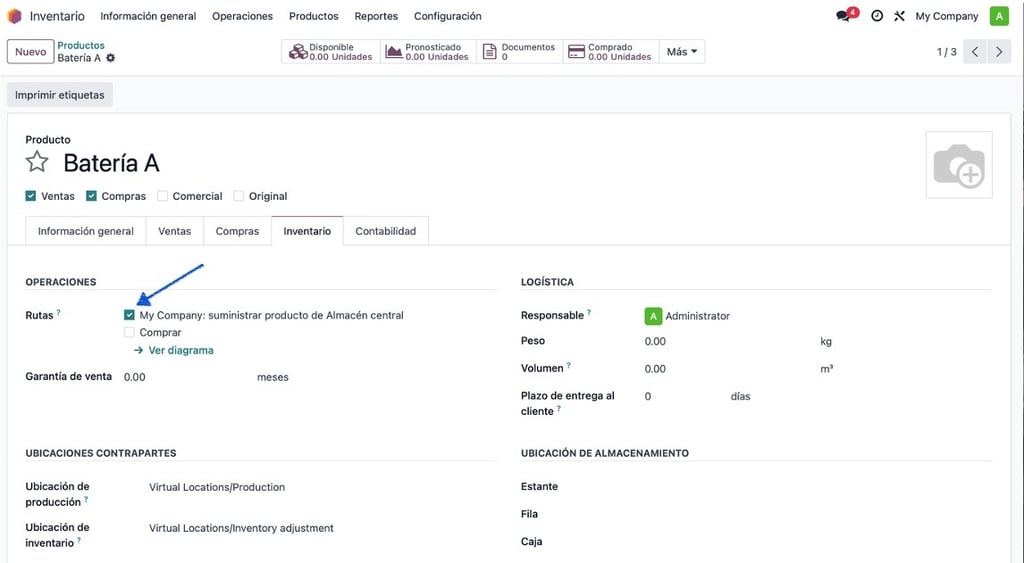Show help tooltip for Ubicación de producción
The image size is (1024, 563).
(86, 500)
